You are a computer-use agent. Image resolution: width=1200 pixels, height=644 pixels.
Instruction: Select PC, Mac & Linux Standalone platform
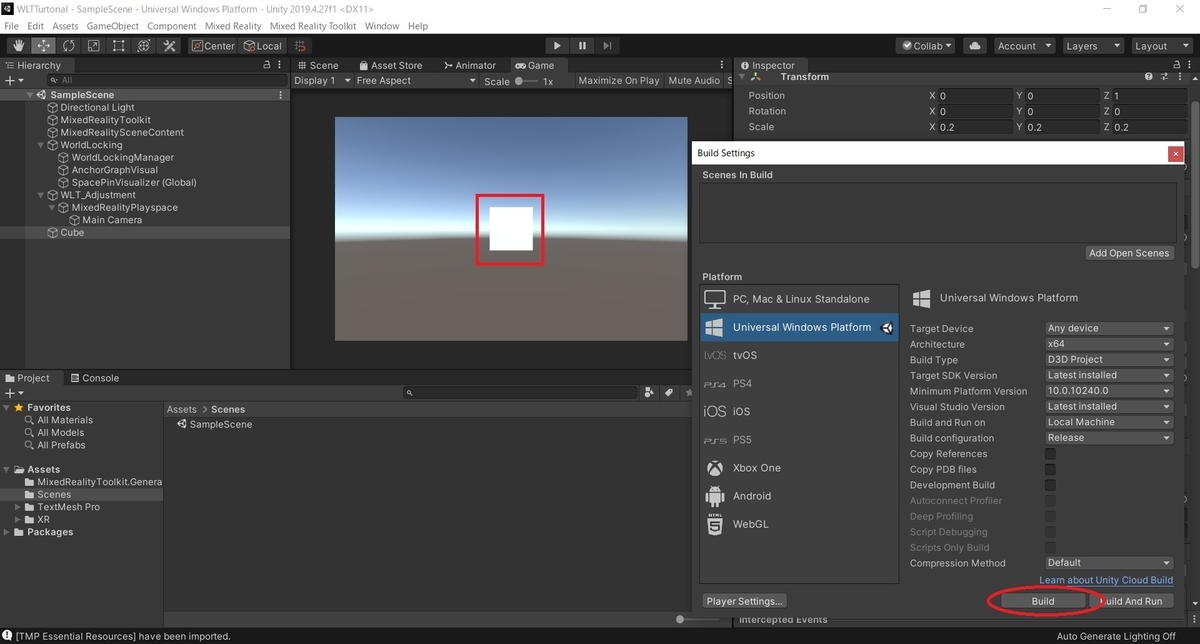(800, 299)
